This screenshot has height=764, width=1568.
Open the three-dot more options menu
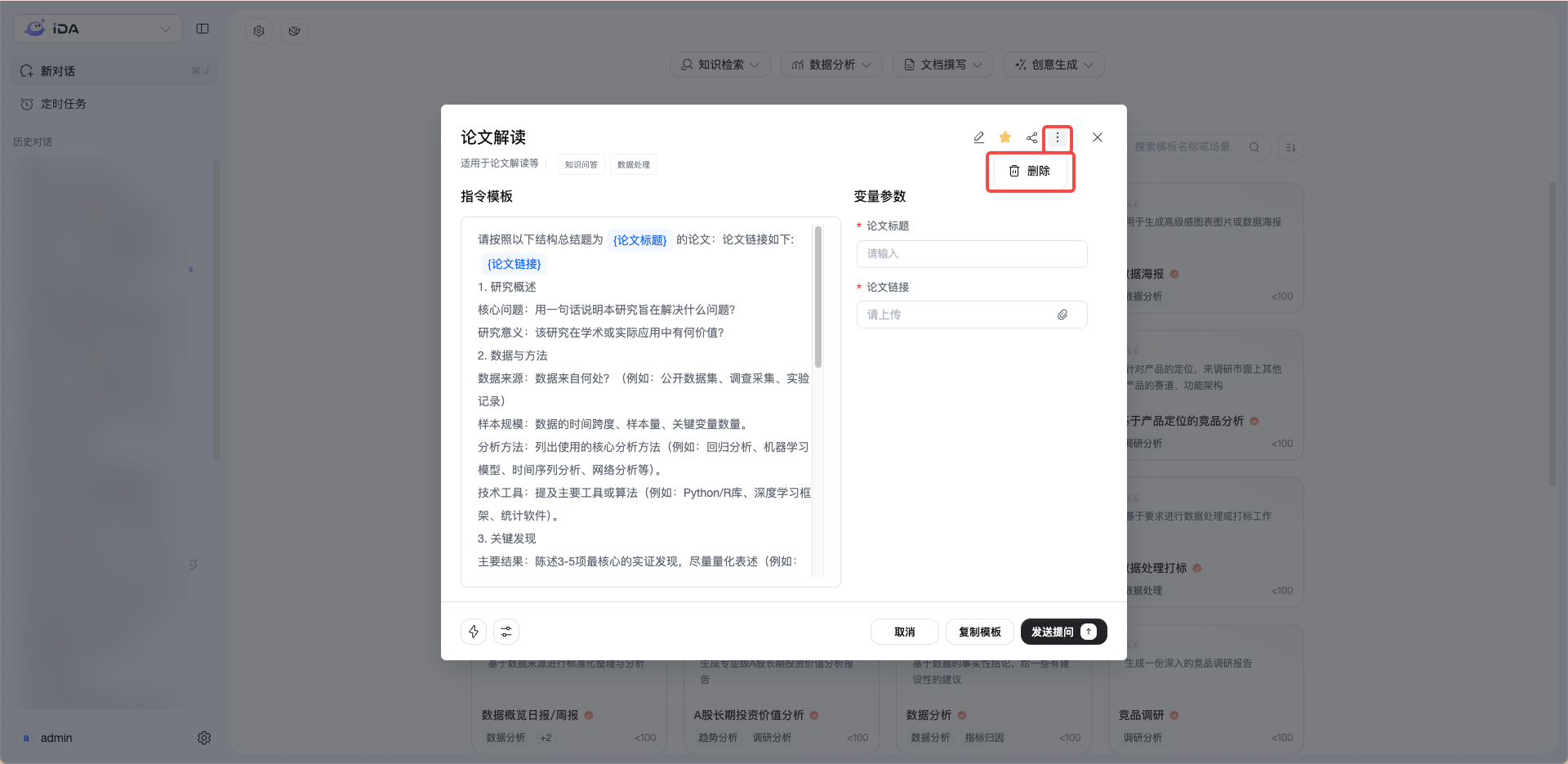[x=1058, y=137]
